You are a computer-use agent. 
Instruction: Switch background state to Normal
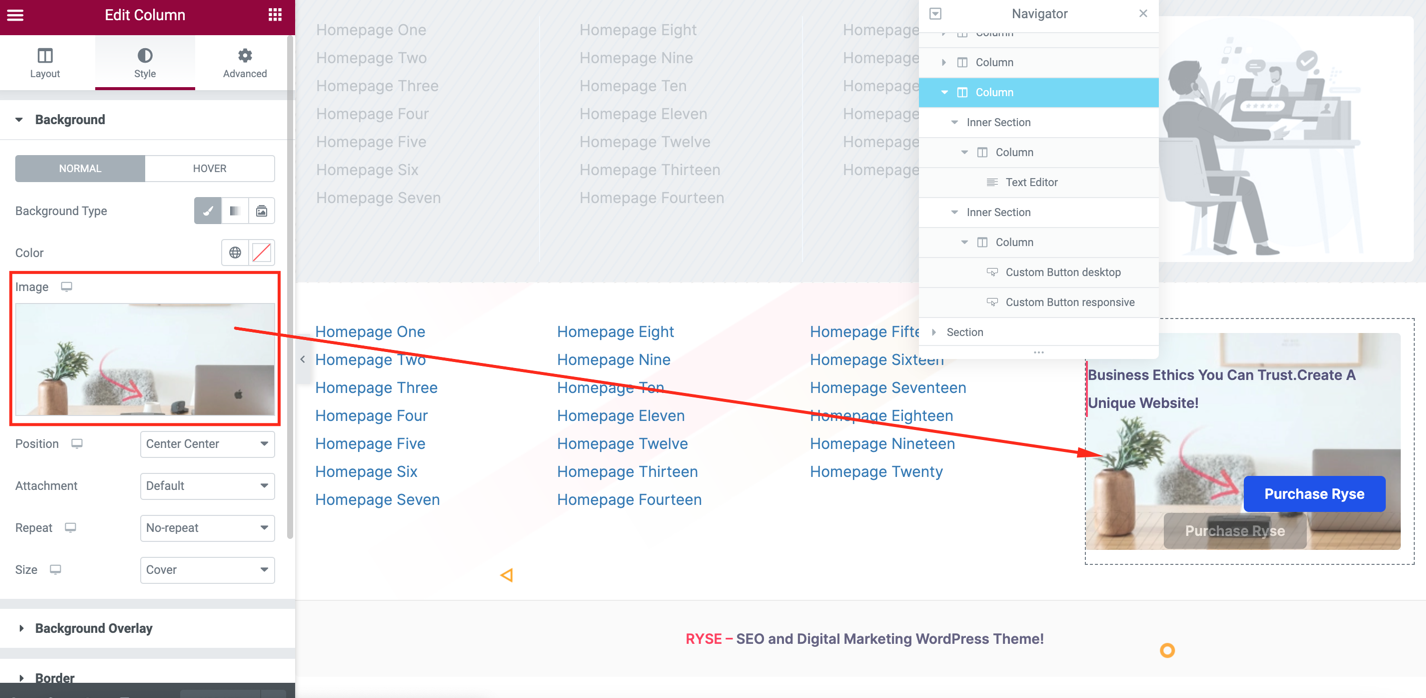[80, 169]
